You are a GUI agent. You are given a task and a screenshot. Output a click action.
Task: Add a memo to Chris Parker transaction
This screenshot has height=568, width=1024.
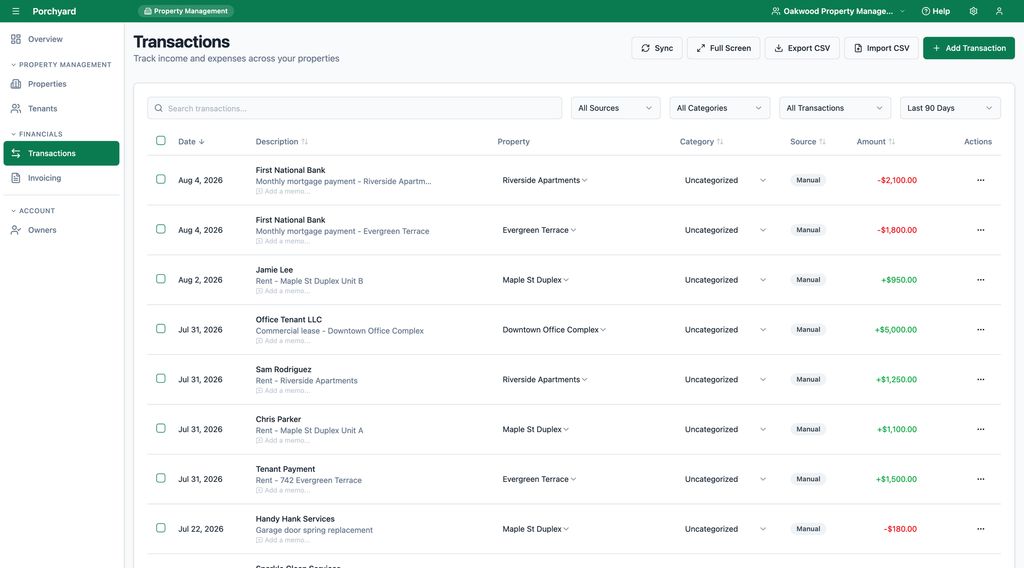(x=283, y=441)
